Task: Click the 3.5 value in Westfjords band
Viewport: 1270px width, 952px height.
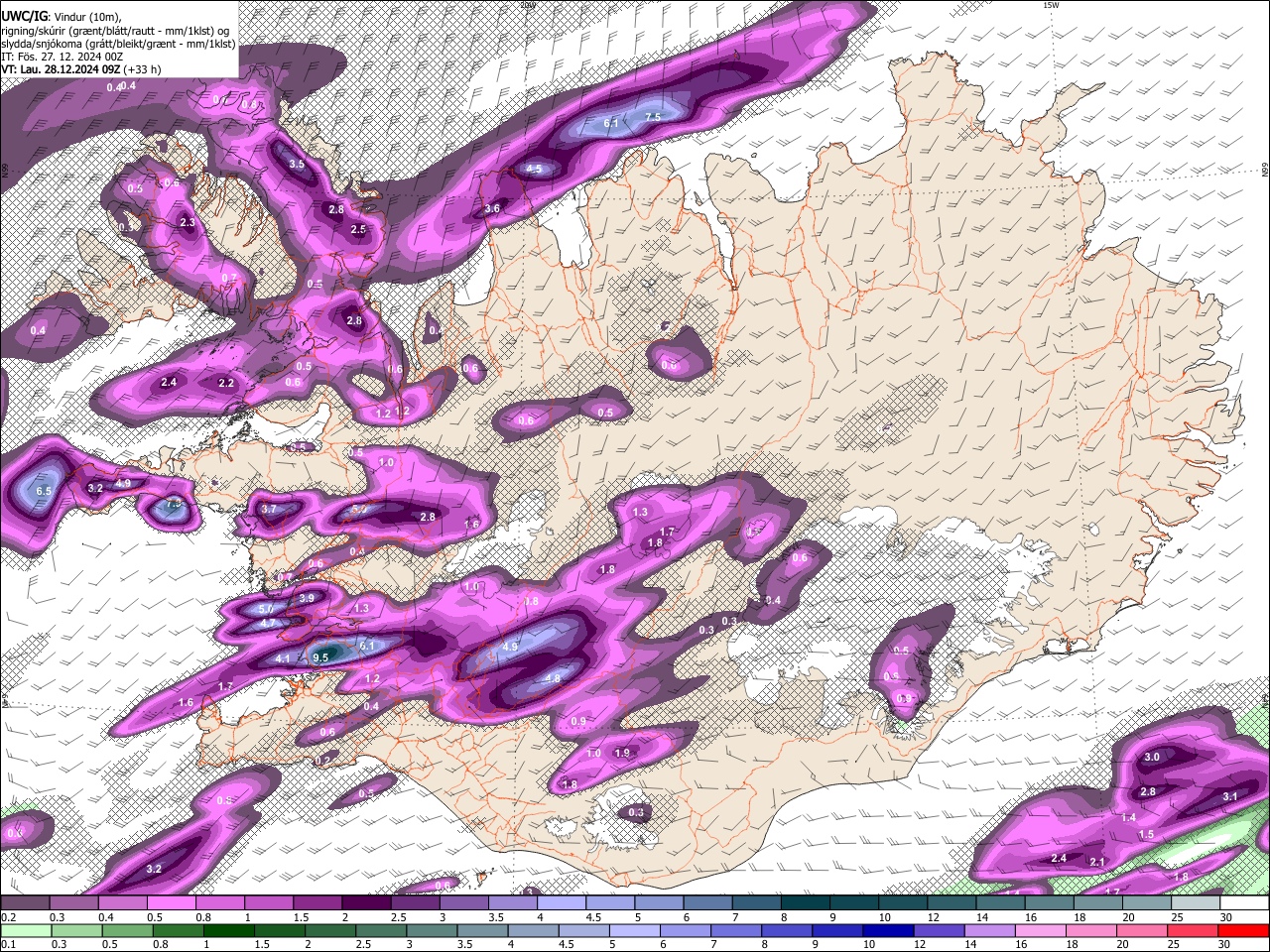Action: point(297,164)
